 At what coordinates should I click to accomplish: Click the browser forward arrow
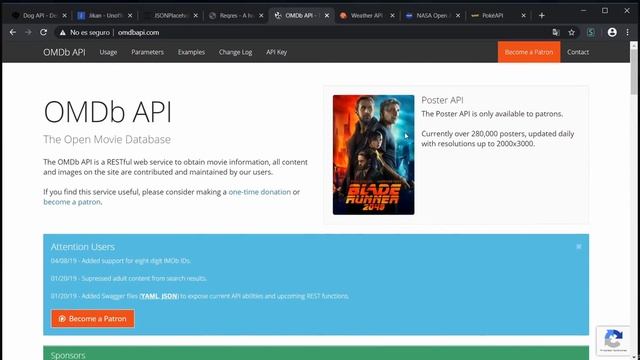[28, 32]
